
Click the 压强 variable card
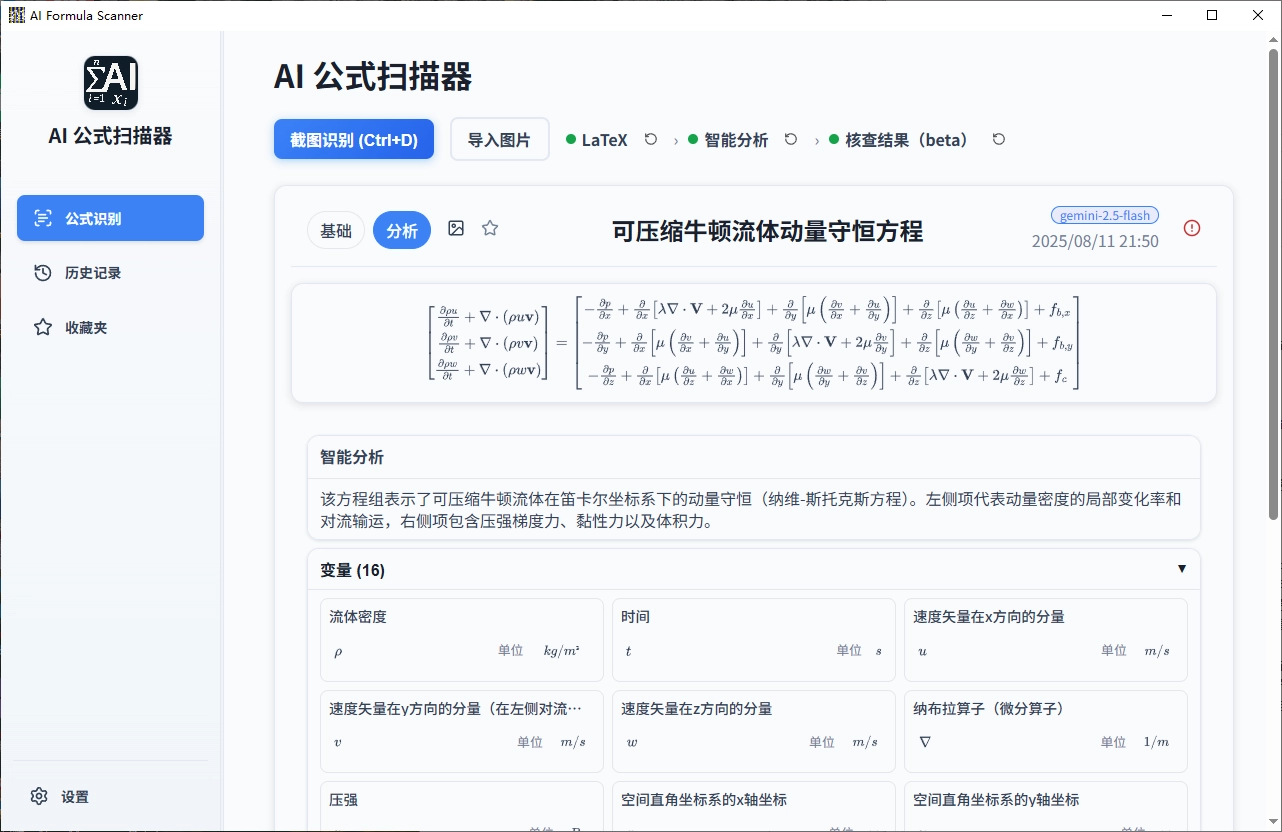click(462, 806)
